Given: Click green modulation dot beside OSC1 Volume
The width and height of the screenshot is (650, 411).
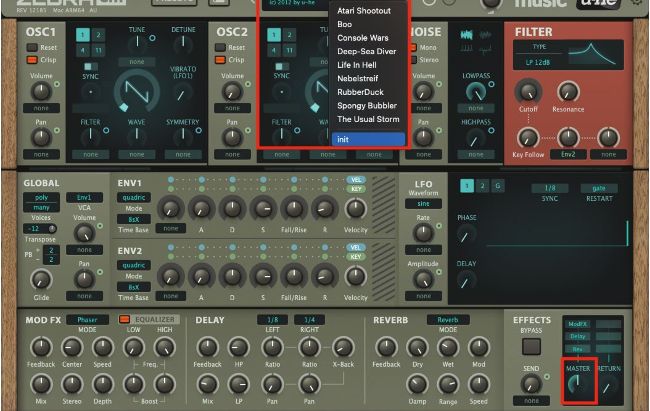Looking at the screenshot, I should (x=57, y=84).
